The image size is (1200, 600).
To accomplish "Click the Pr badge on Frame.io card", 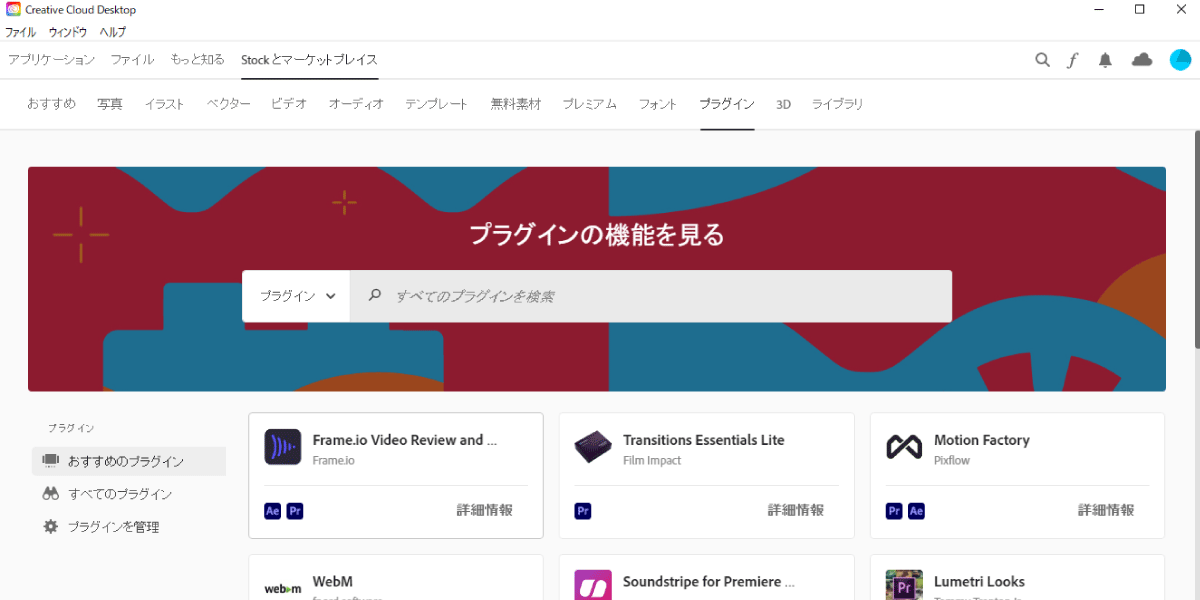I will [294, 511].
